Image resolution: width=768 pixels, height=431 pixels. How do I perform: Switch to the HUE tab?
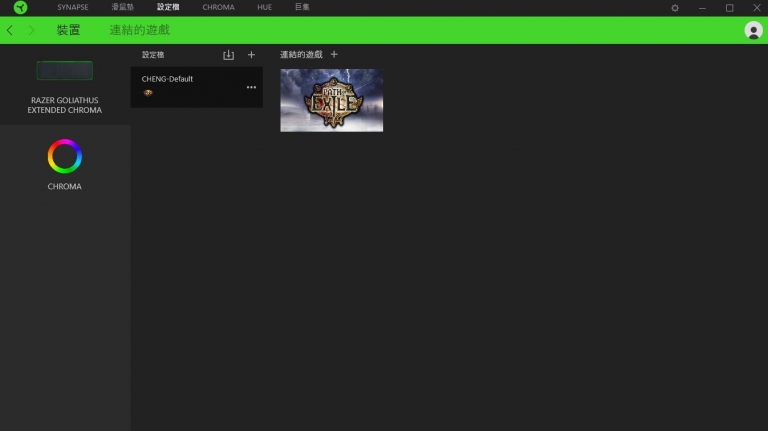pos(264,7)
